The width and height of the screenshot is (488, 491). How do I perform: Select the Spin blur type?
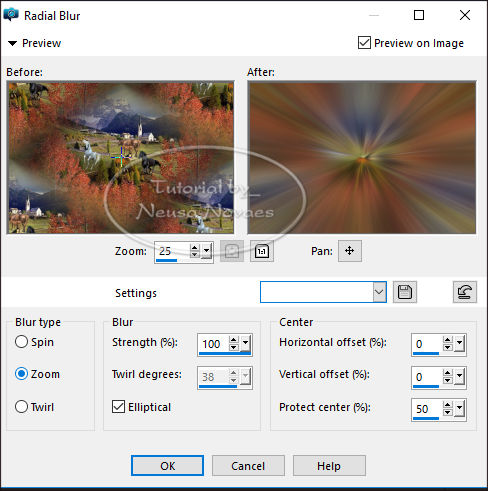(x=21, y=342)
